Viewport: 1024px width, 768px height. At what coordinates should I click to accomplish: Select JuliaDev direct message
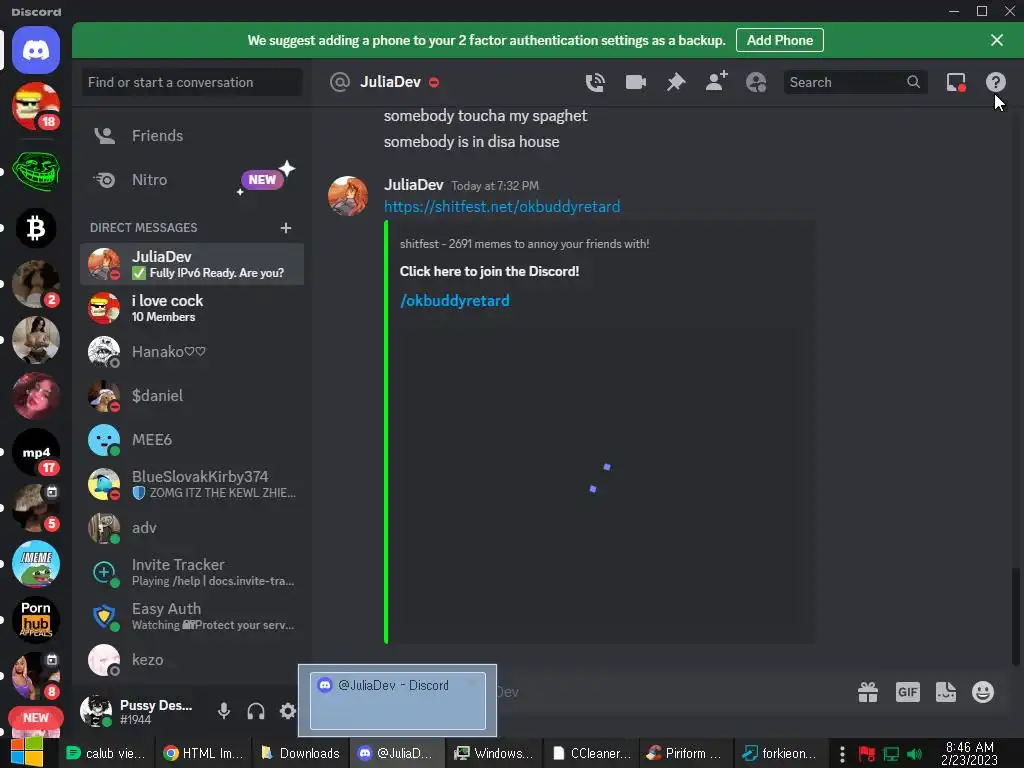click(x=192, y=264)
